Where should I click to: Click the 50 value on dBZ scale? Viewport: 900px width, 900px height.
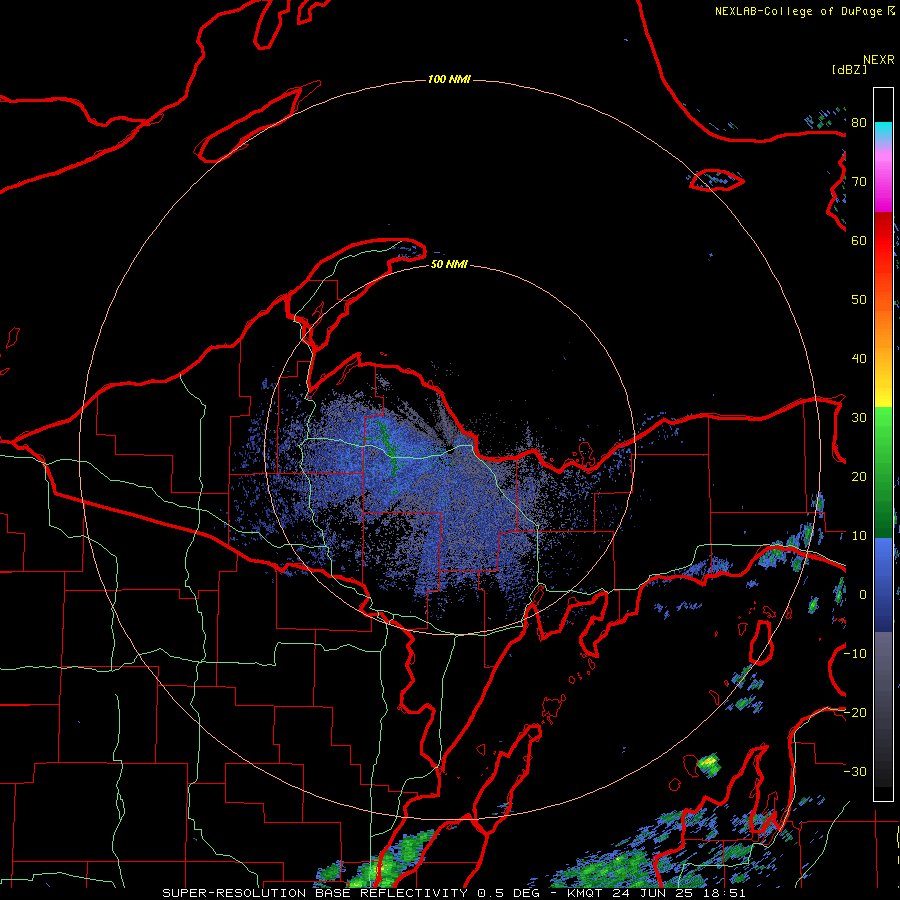tap(859, 300)
